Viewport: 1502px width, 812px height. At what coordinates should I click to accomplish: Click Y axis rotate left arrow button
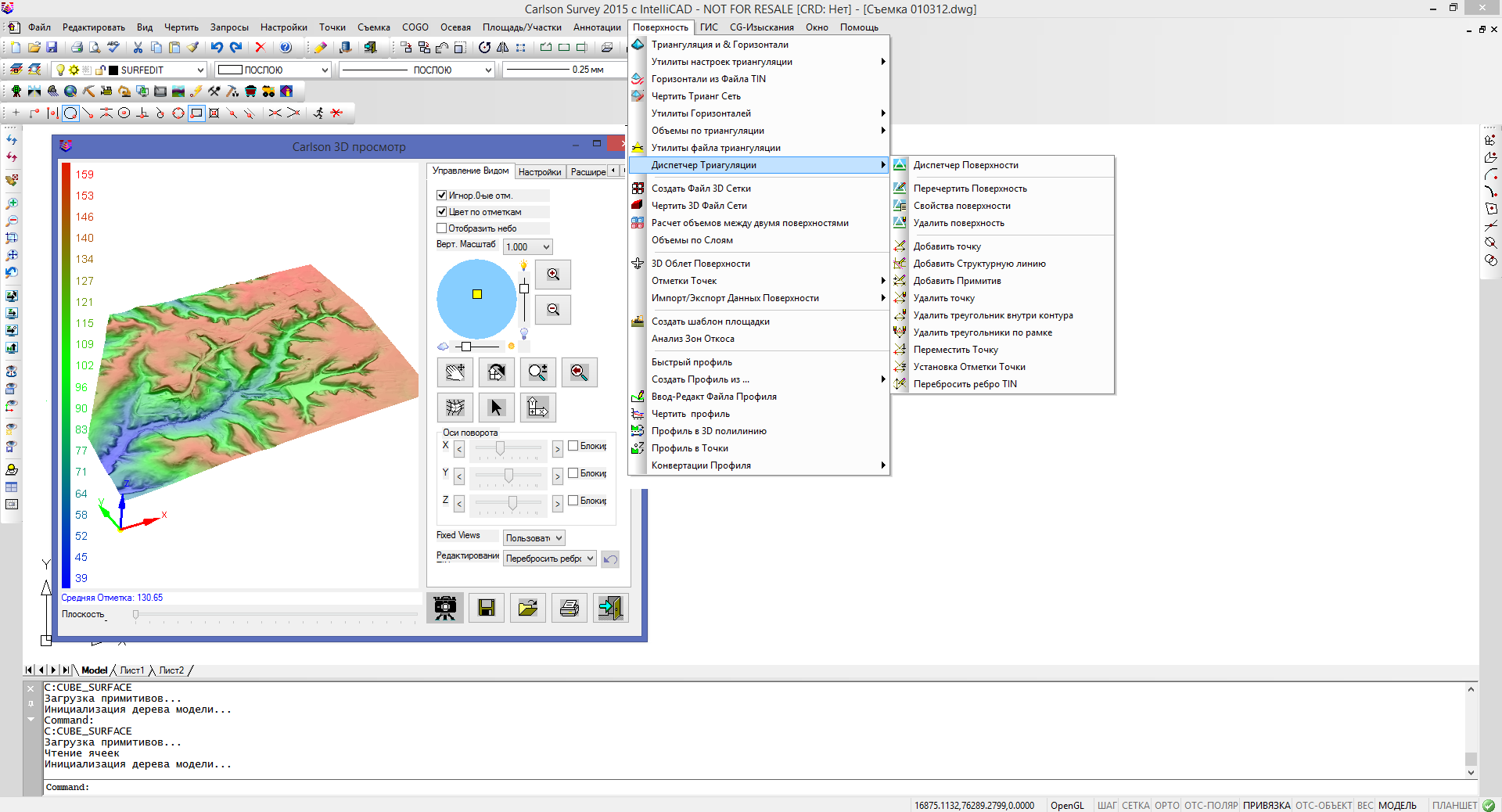(459, 476)
